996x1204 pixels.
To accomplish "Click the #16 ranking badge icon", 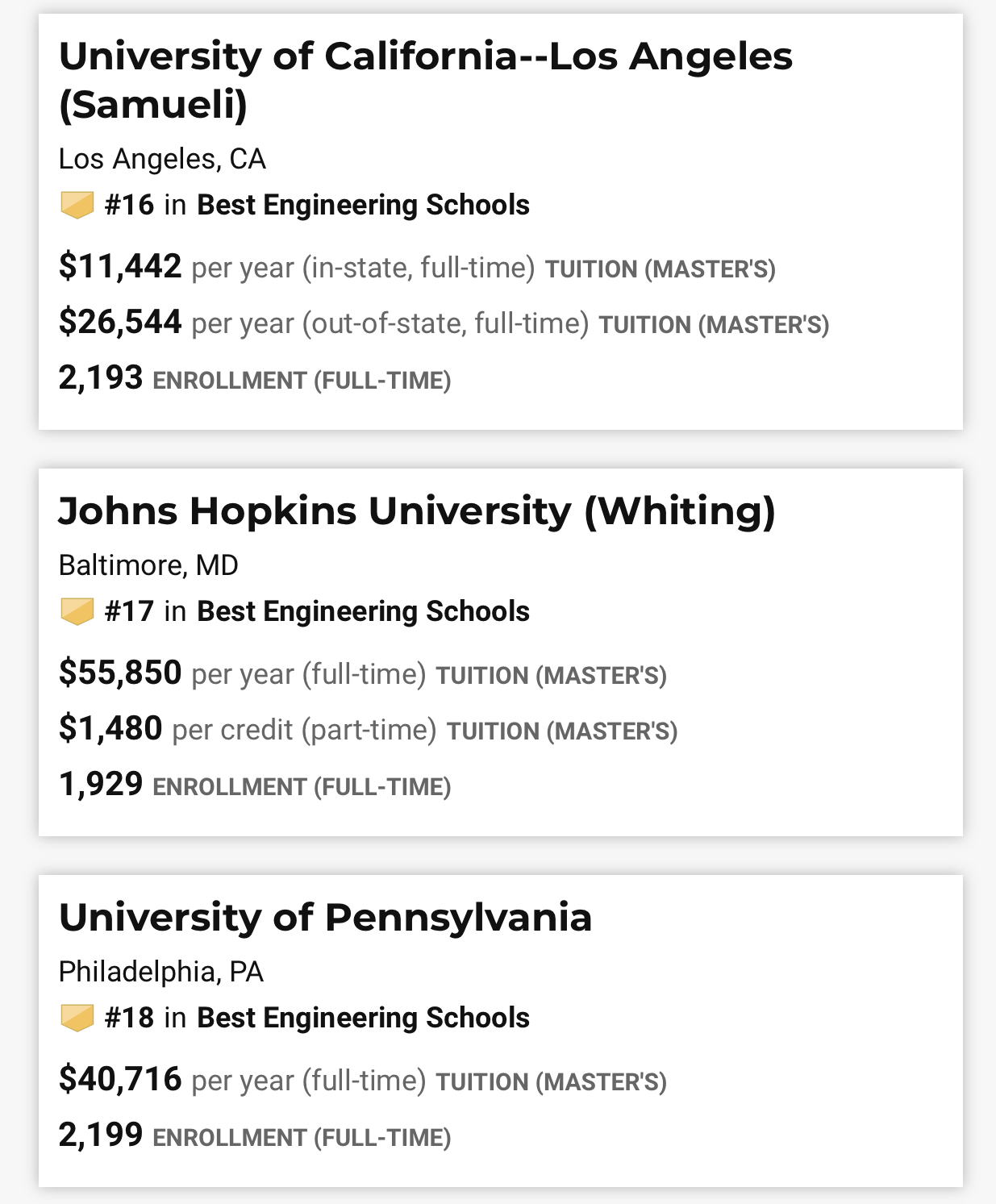I will [x=78, y=205].
